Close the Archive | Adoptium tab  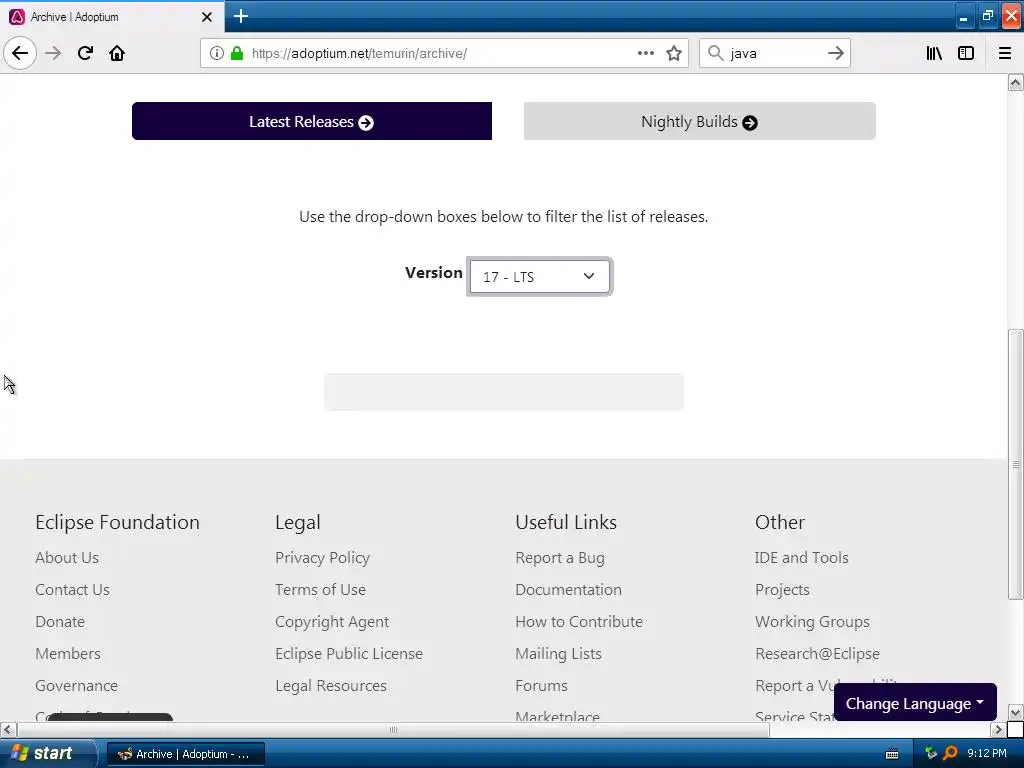pos(207,17)
